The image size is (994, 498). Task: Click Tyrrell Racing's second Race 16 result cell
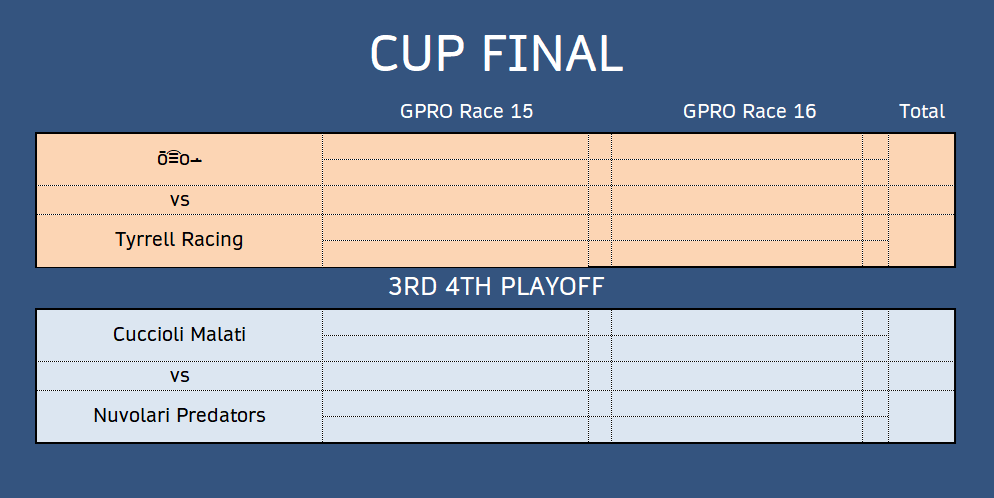[x=737, y=253]
